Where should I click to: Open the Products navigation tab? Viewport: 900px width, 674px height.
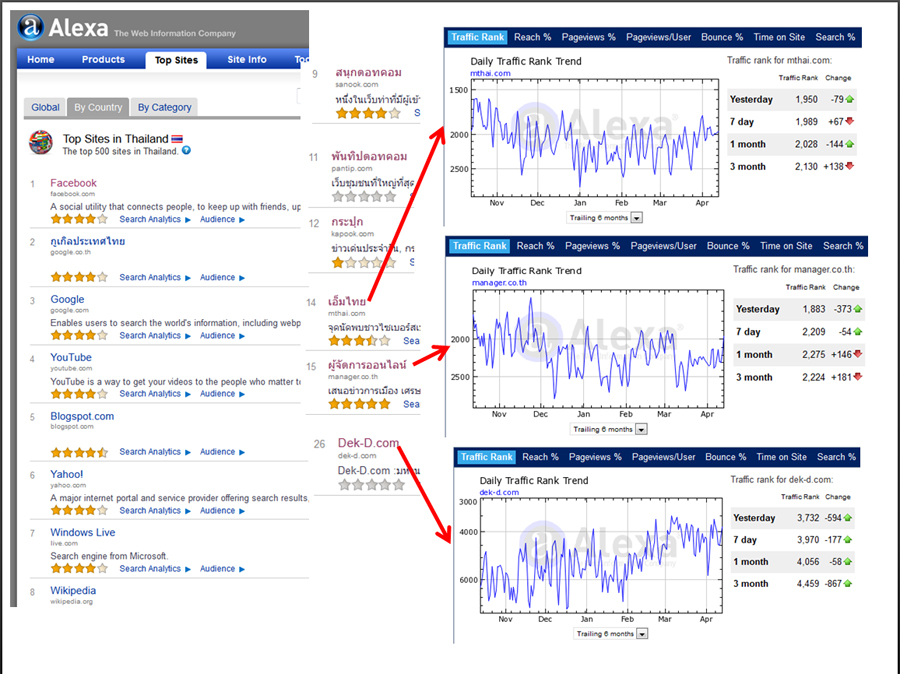tap(103, 59)
